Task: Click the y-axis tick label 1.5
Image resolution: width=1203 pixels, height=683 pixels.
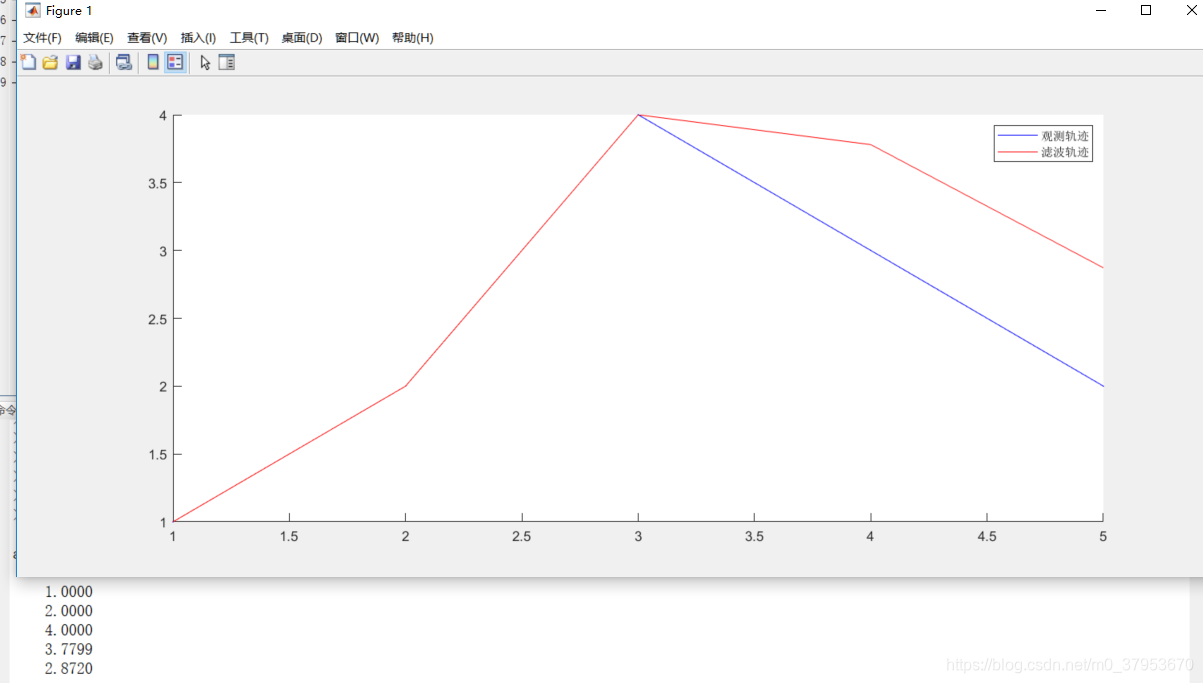Action: point(156,454)
